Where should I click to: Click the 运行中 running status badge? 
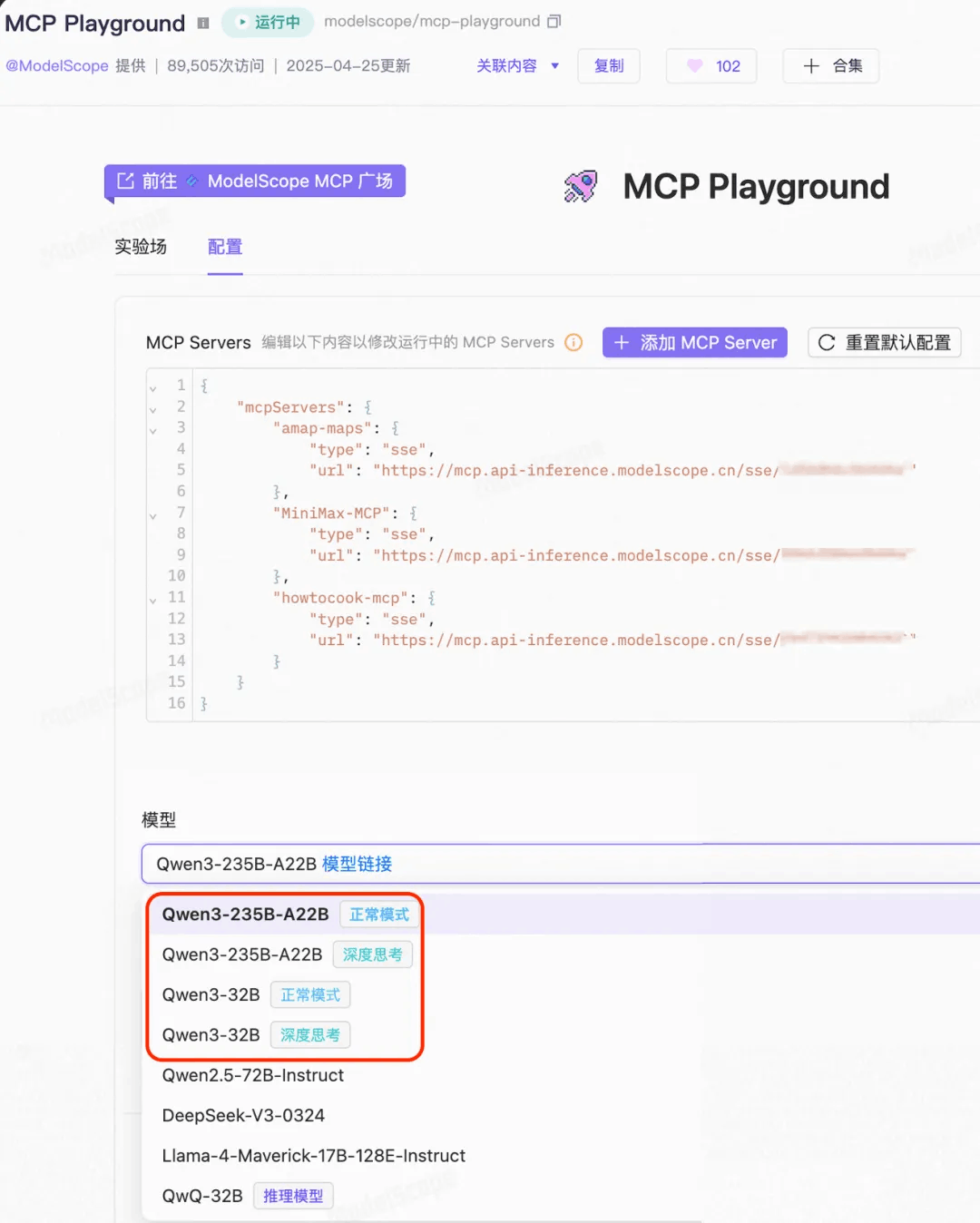[x=268, y=22]
